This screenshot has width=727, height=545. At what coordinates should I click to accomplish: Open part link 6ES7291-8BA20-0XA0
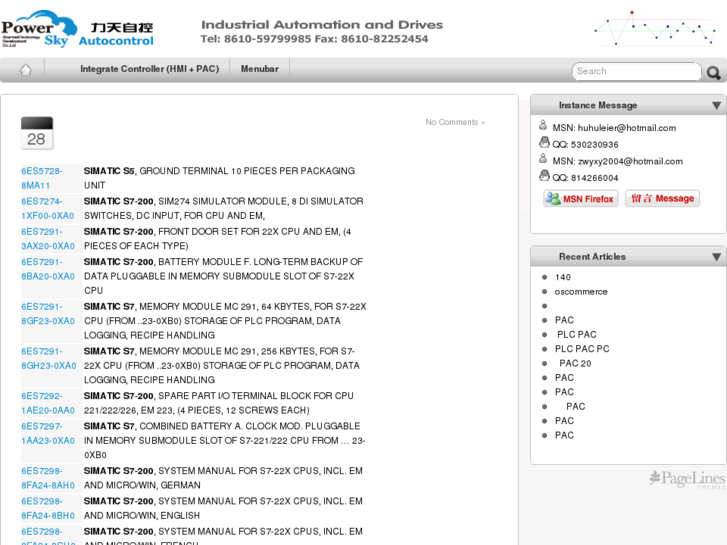[x=48, y=269]
